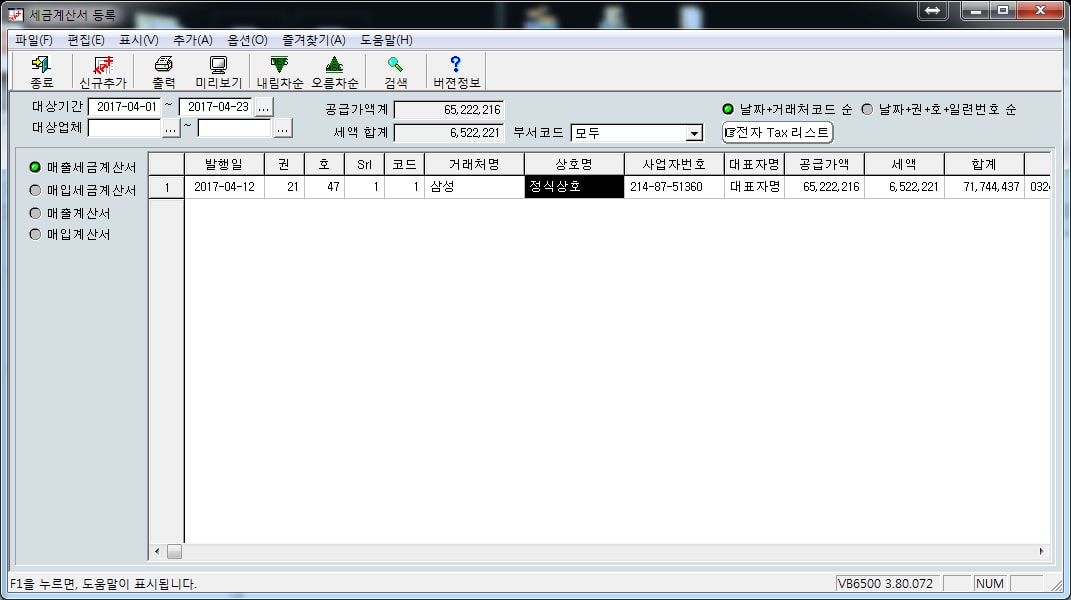Expand the 부서코드 dropdown
Viewport: 1071px width, 600px height.
pyautogui.click(x=694, y=133)
